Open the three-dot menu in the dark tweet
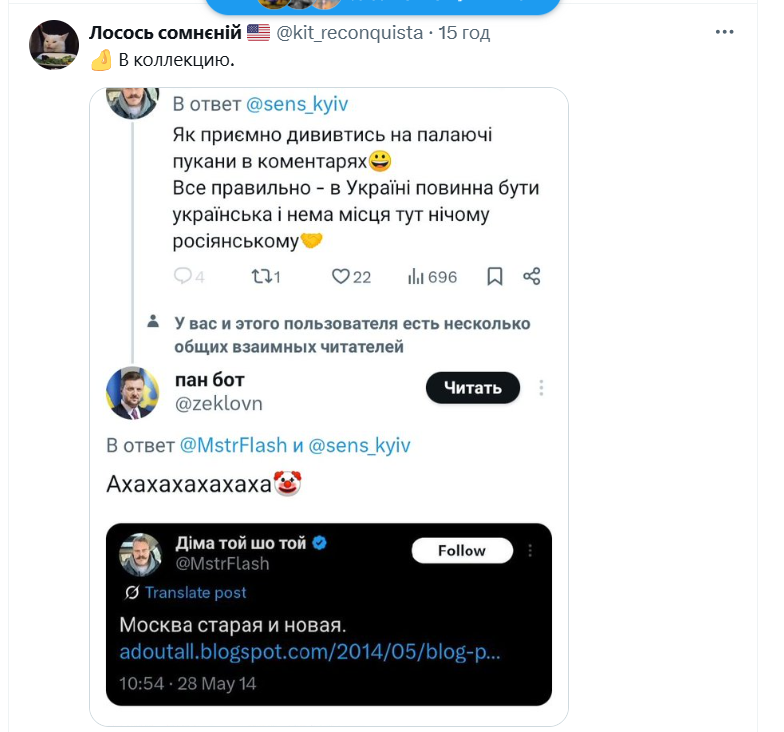Image resolution: width=784 pixels, height=732 pixels. (530, 550)
